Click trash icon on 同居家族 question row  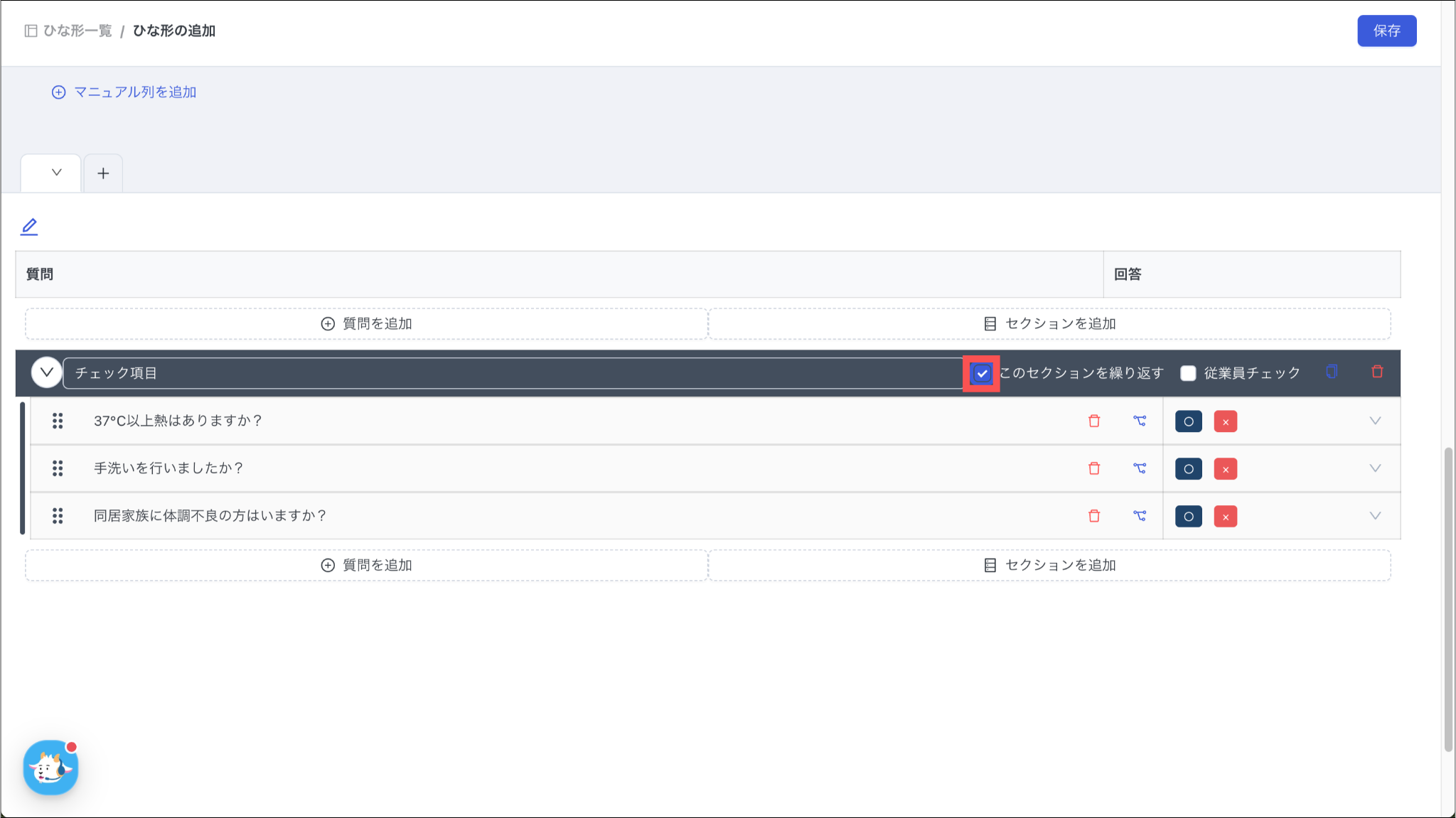coord(1094,516)
